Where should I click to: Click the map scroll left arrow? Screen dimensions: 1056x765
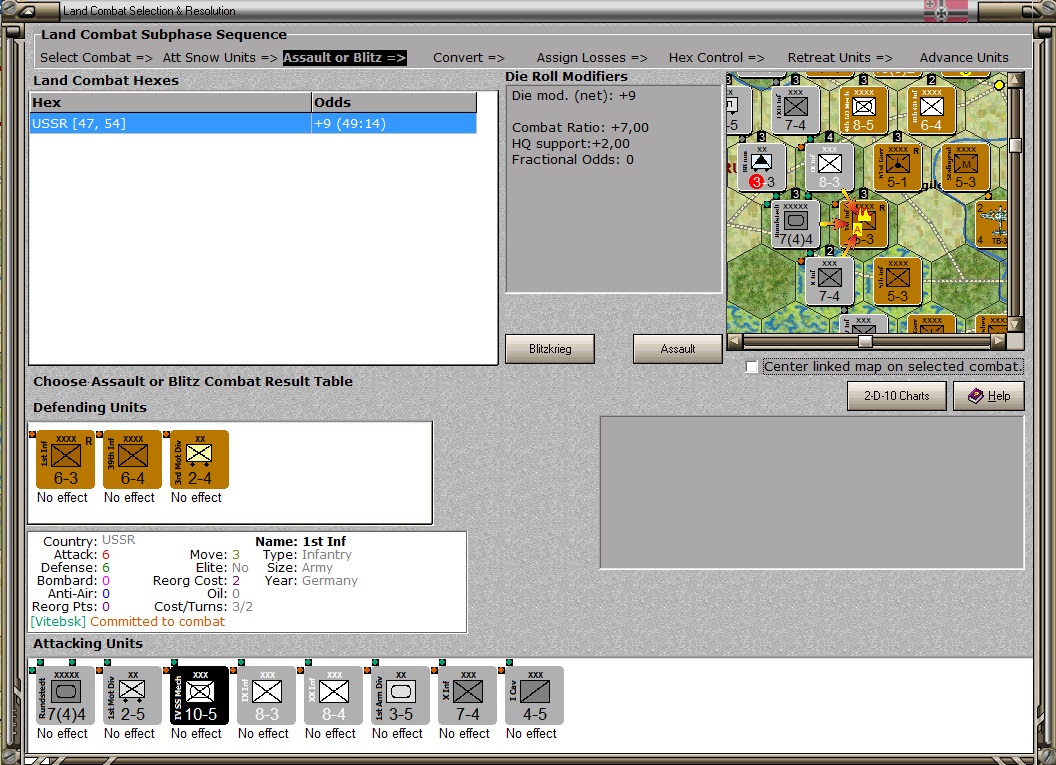point(735,341)
